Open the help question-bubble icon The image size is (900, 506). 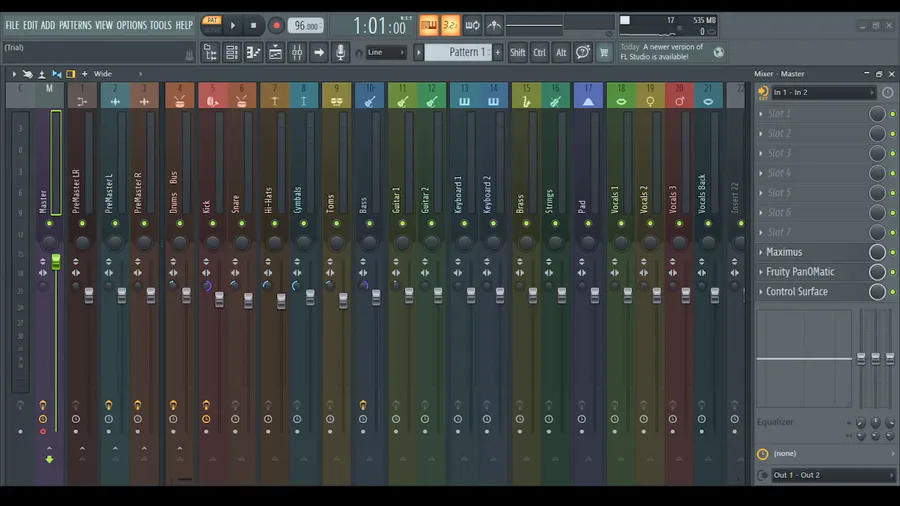[x=583, y=53]
